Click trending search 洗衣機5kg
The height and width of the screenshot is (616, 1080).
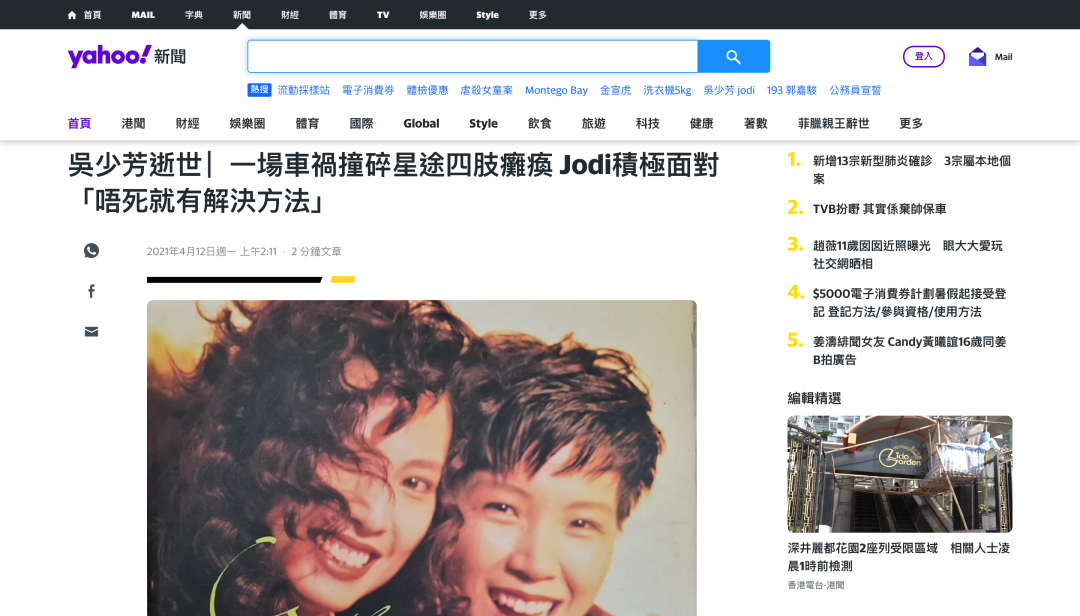click(x=667, y=90)
